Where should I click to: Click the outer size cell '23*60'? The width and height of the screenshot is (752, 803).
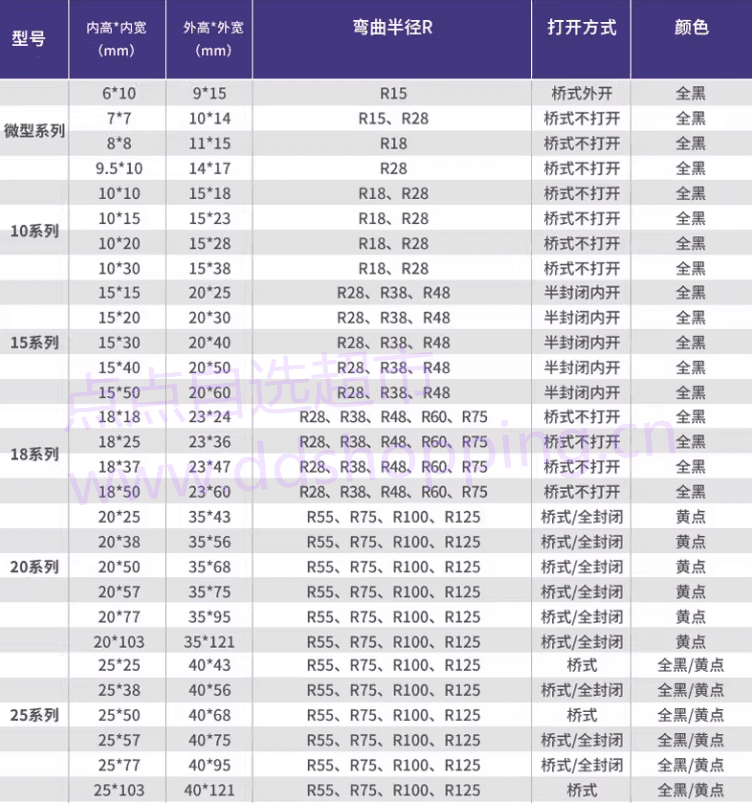210,492
